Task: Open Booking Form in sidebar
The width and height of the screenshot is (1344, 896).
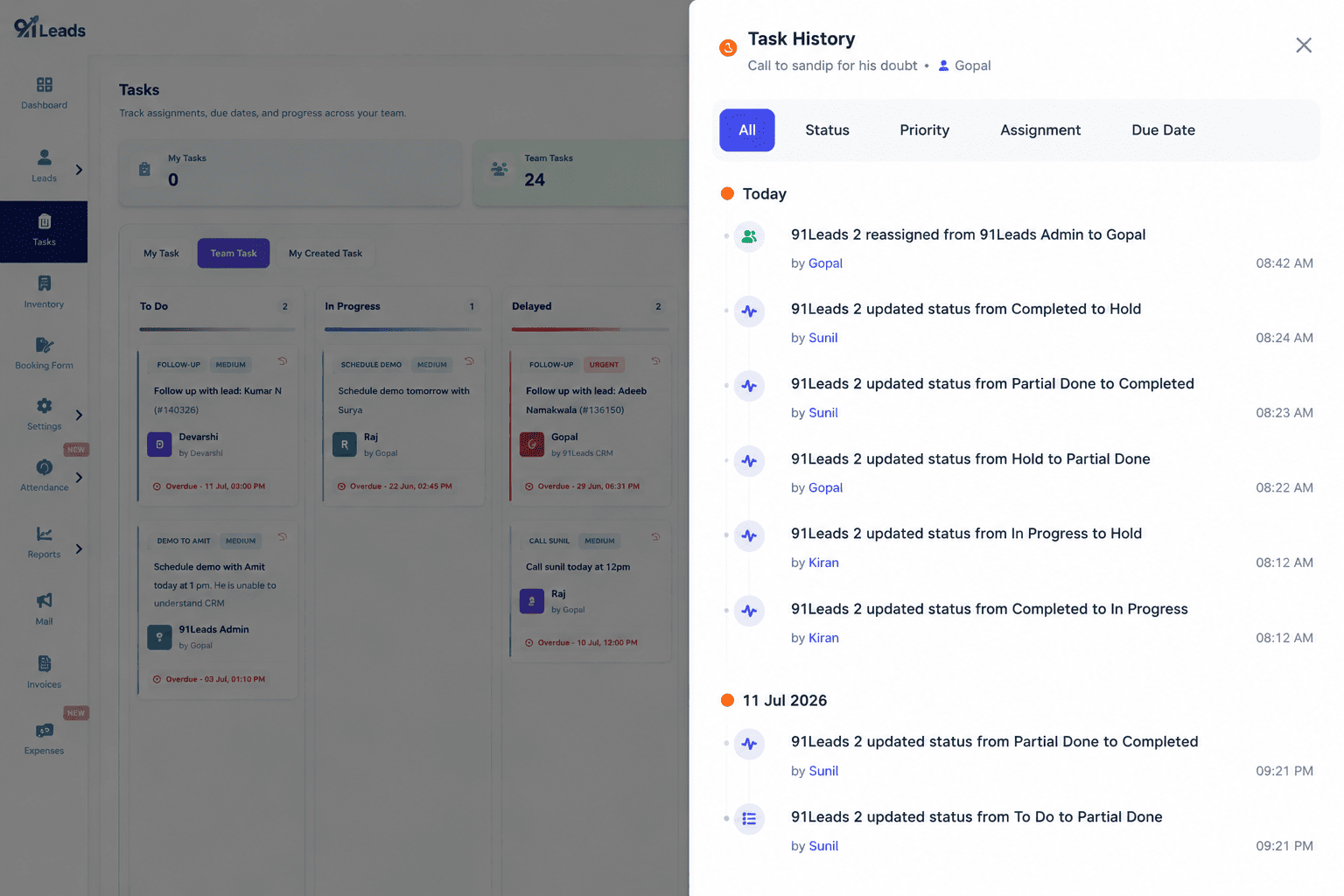Action: (x=44, y=353)
